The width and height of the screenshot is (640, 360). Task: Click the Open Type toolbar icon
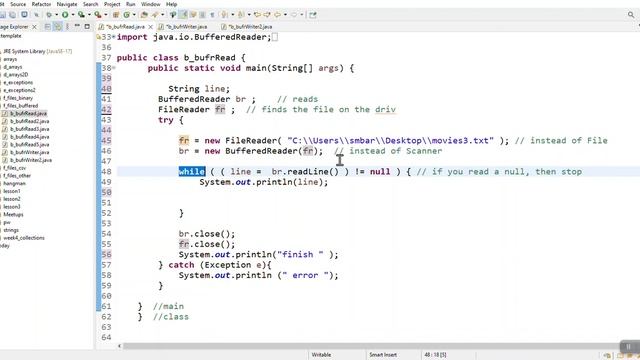[x=144, y=15]
